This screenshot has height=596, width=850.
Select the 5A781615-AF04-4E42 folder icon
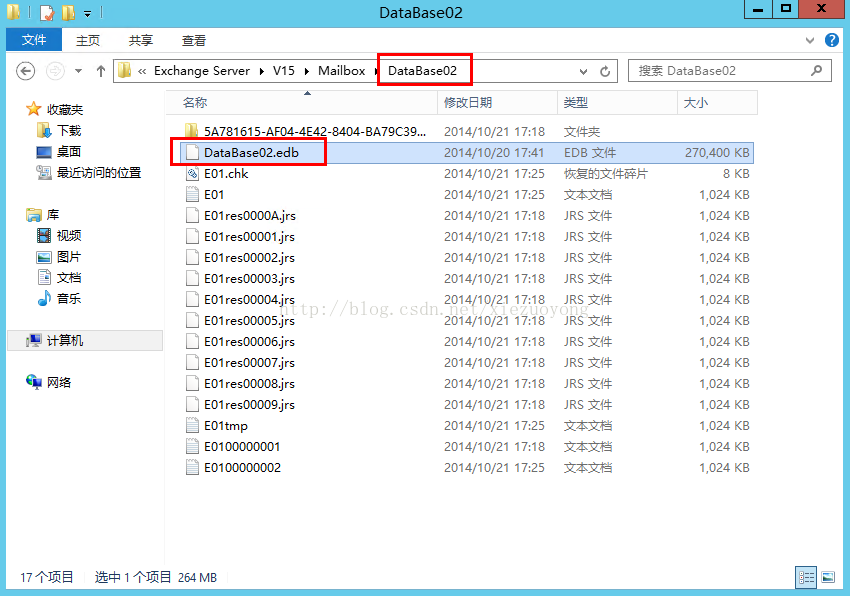[x=191, y=131]
